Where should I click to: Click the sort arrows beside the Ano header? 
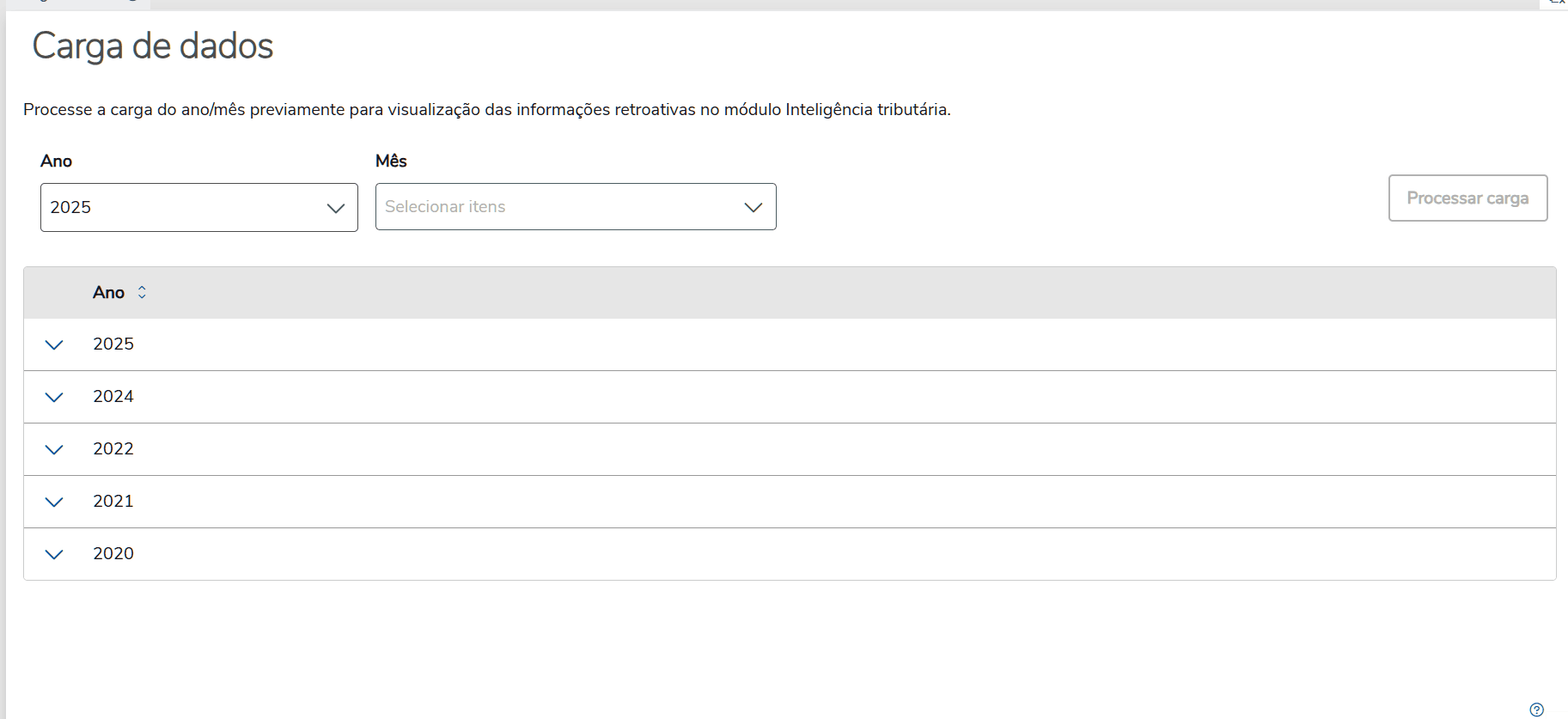pos(142,293)
